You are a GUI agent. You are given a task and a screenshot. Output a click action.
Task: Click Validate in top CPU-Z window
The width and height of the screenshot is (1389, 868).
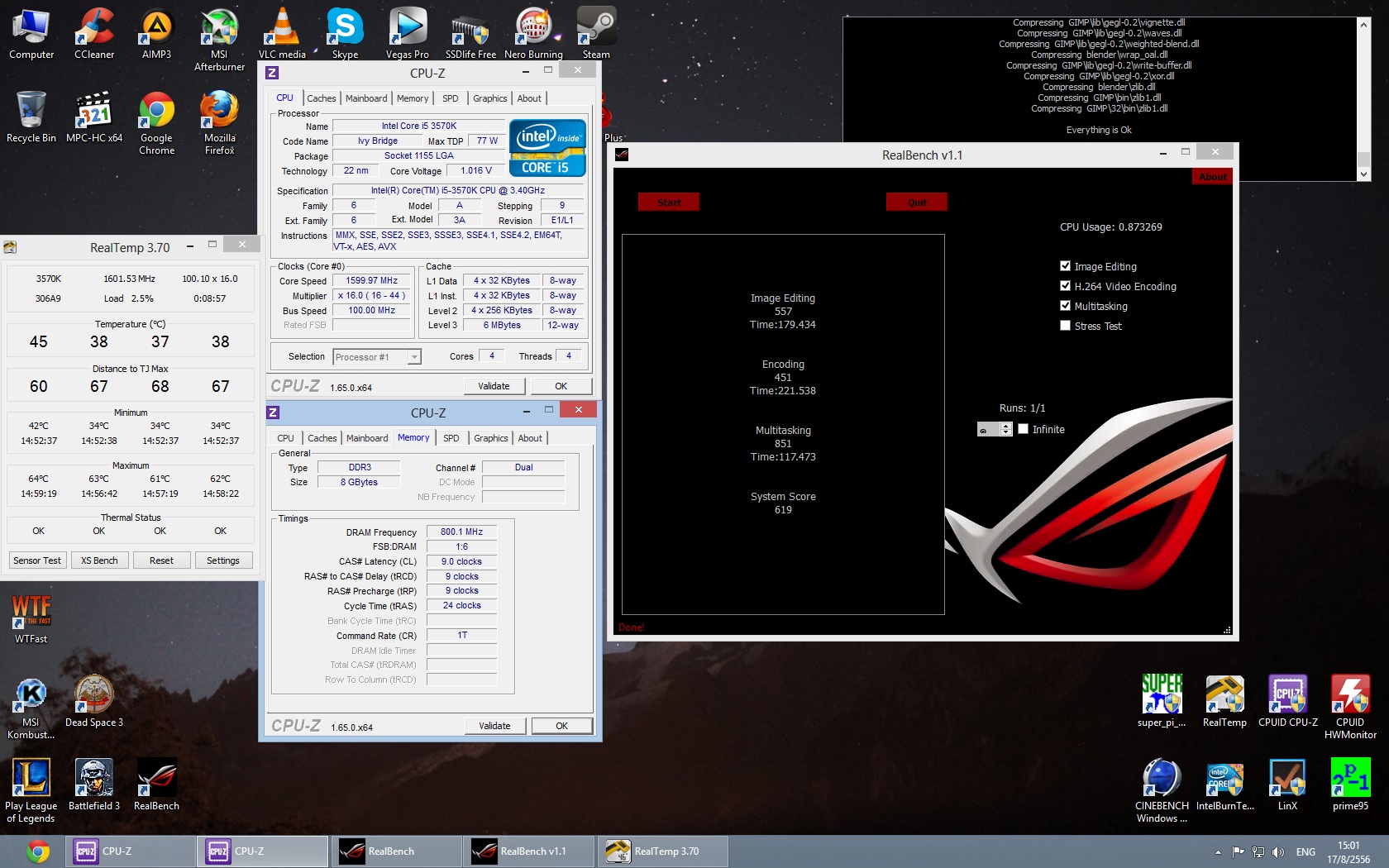(494, 386)
